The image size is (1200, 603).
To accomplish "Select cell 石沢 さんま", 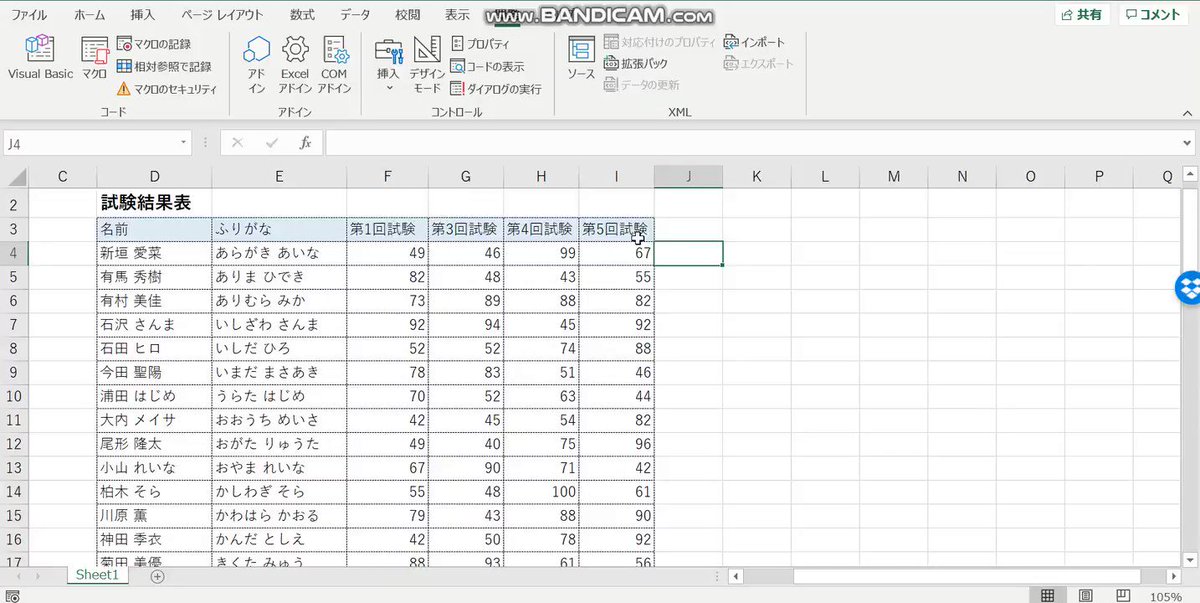I will (x=155, y=324).
